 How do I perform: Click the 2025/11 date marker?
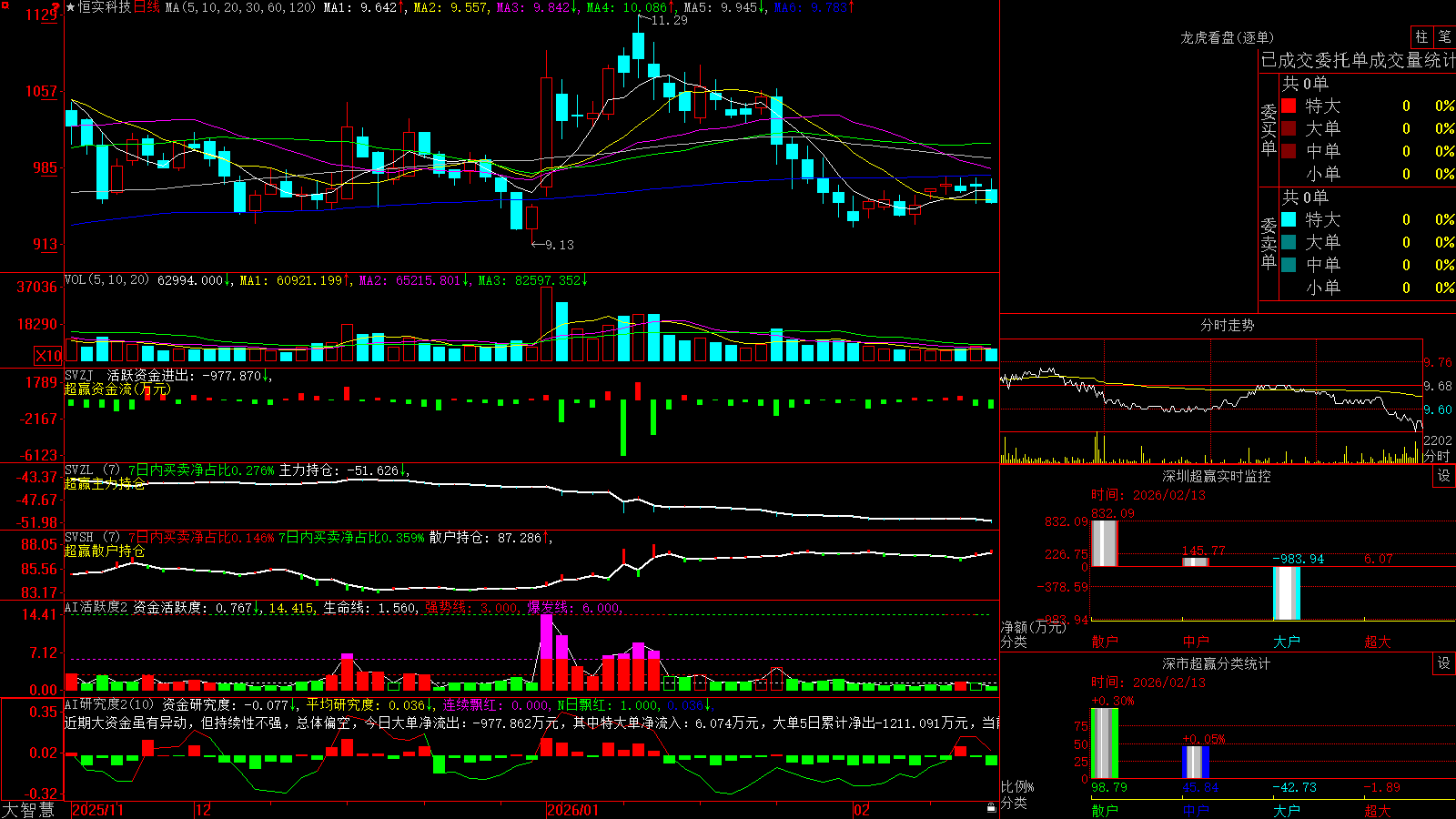point(97,810)
